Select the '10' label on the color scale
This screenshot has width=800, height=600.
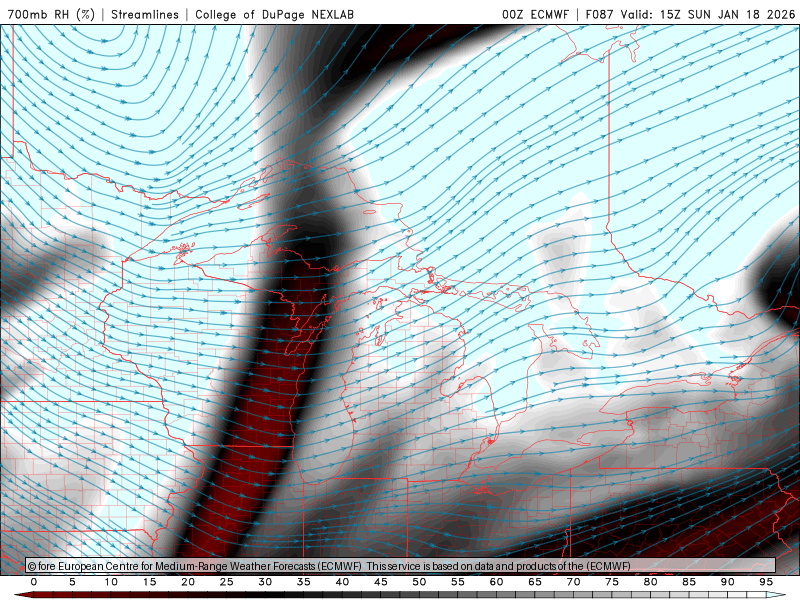pos(111,582)
